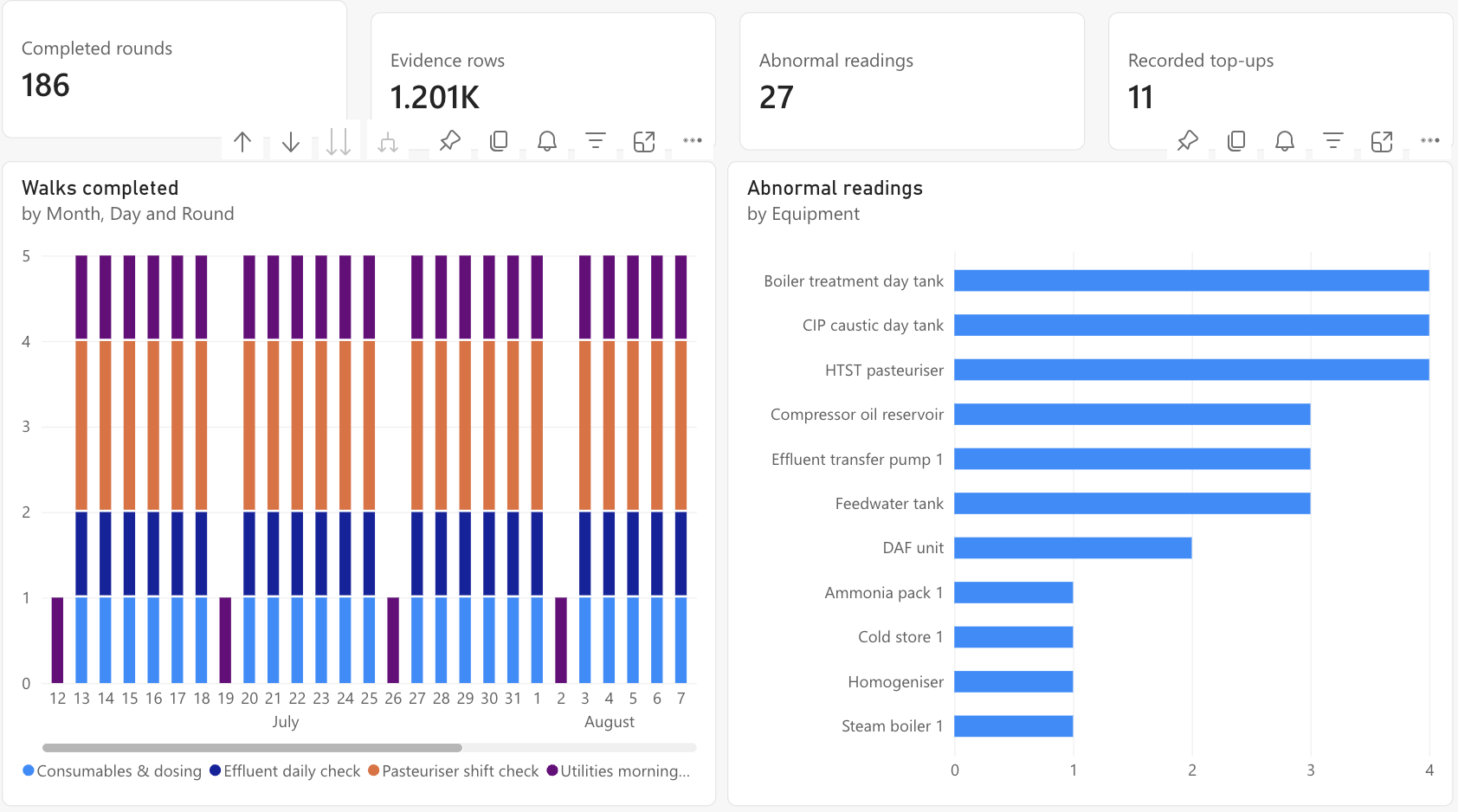Select the Feedwater tank bar
The height and width of the screenshot is (812, 1458).
1132,503
